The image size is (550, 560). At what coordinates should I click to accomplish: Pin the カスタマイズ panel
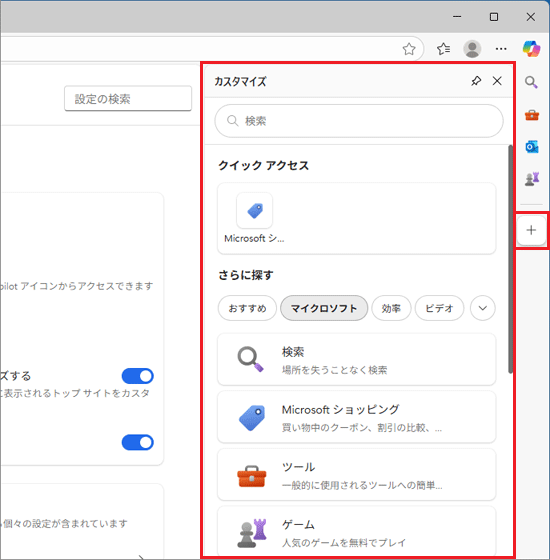coord(476,81)
